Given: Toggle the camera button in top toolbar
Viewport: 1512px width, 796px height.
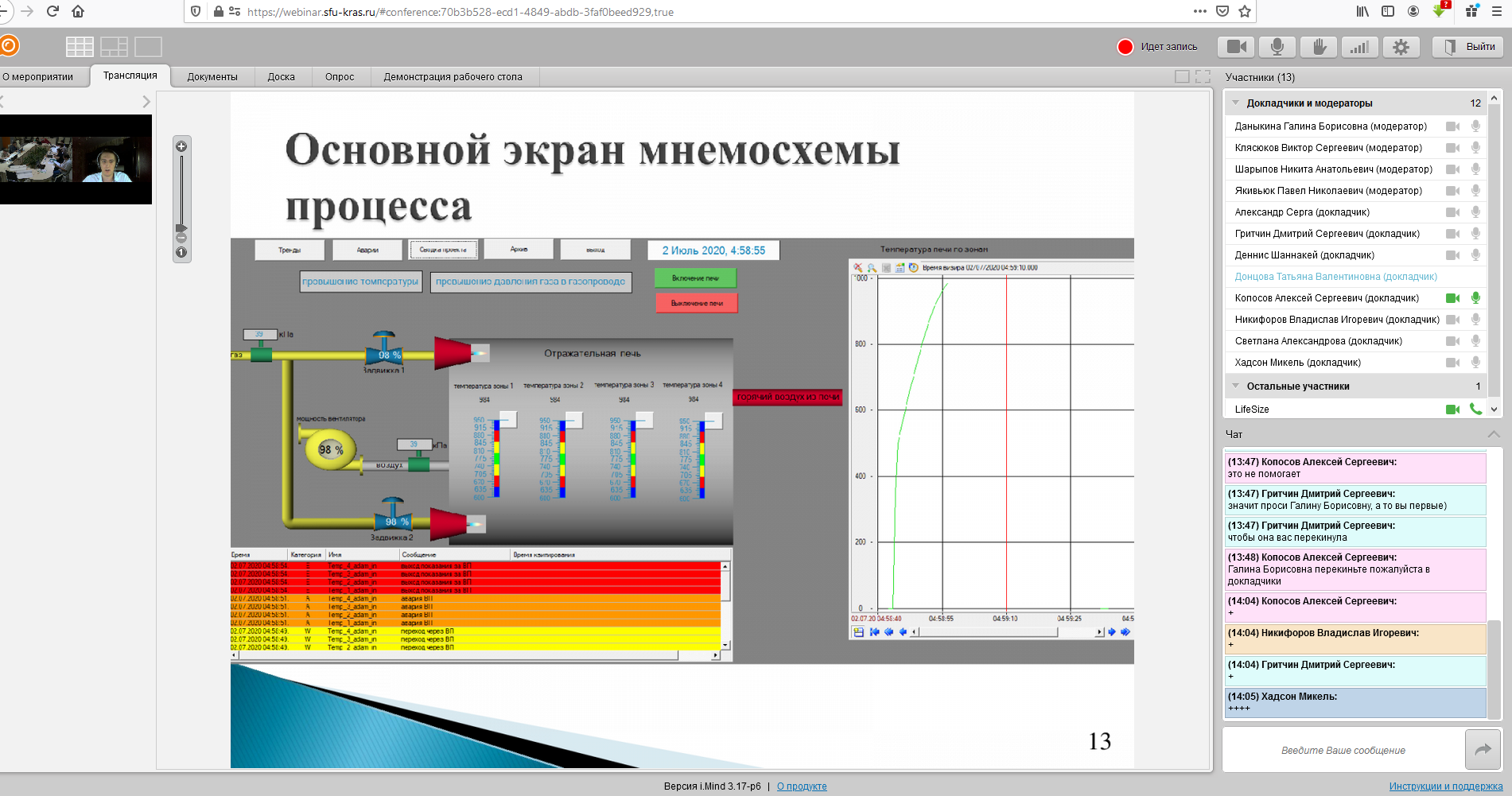Looking at the screenshot, I should (1236, 47).
